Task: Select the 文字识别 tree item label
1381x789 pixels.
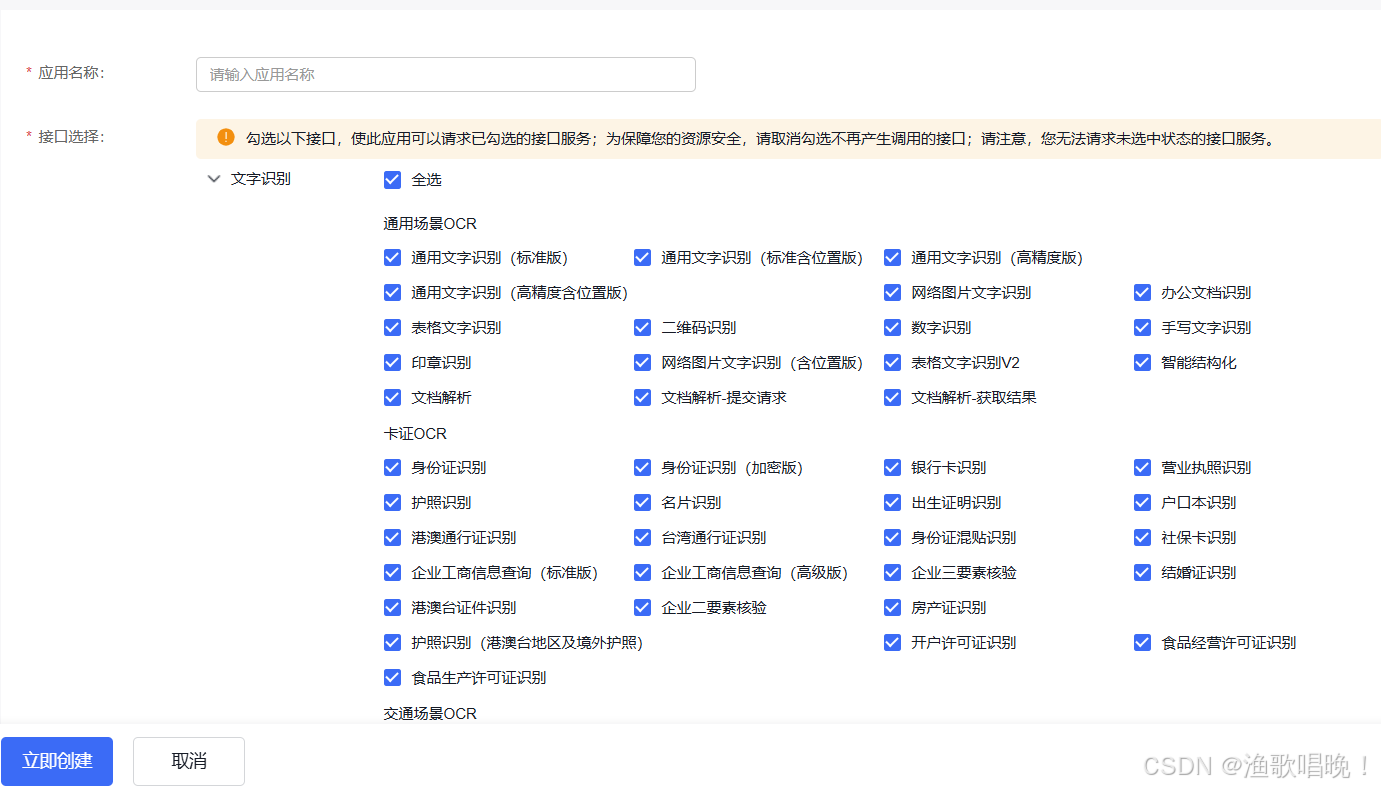Action: coord(261,179)
